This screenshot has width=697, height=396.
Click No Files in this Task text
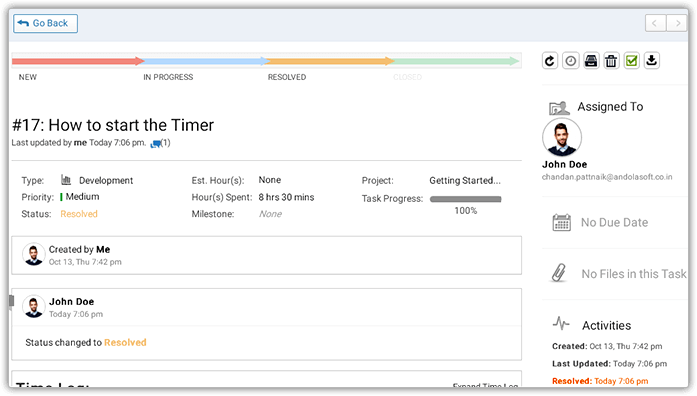pyautogui.click(x=634, y=274)
